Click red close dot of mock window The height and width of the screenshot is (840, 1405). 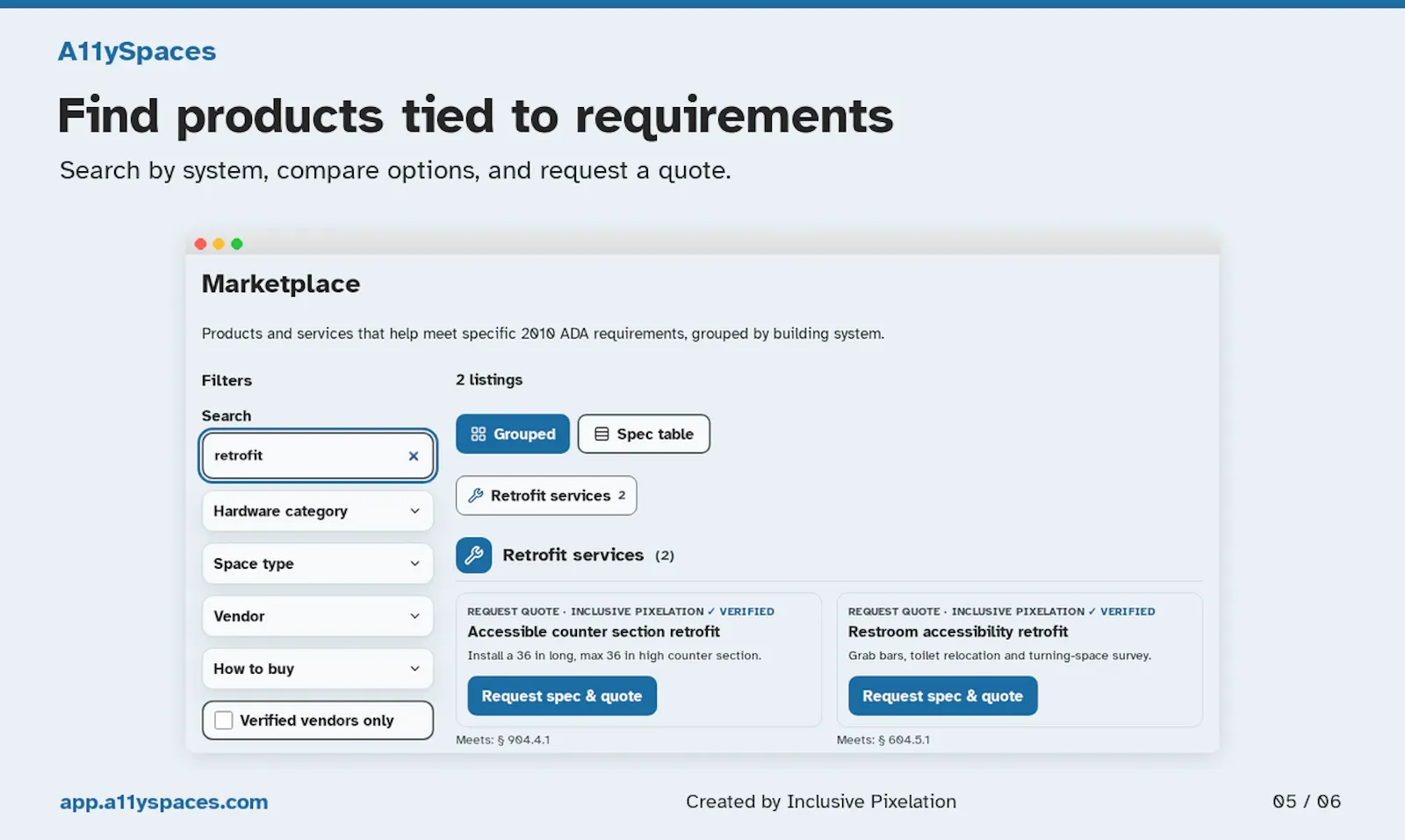tap(200, 244)
